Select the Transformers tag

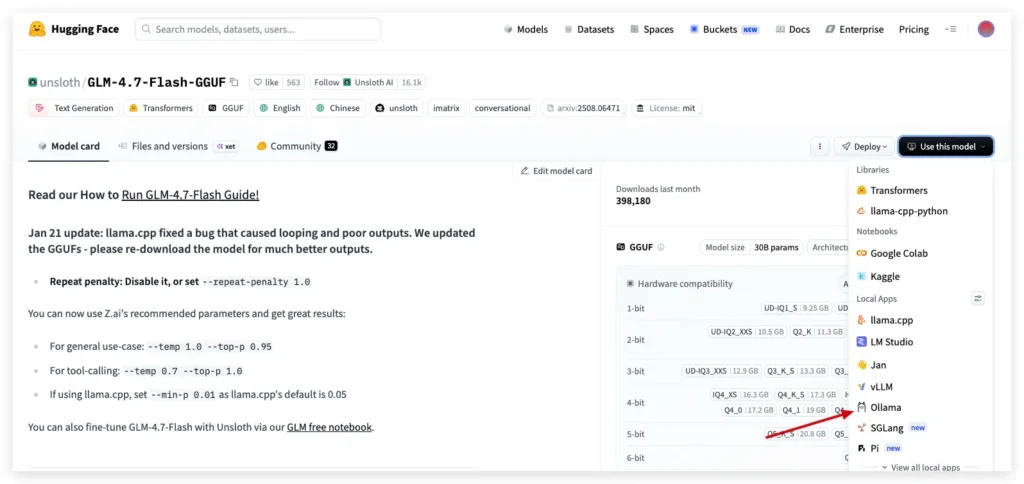pos(161,108)
